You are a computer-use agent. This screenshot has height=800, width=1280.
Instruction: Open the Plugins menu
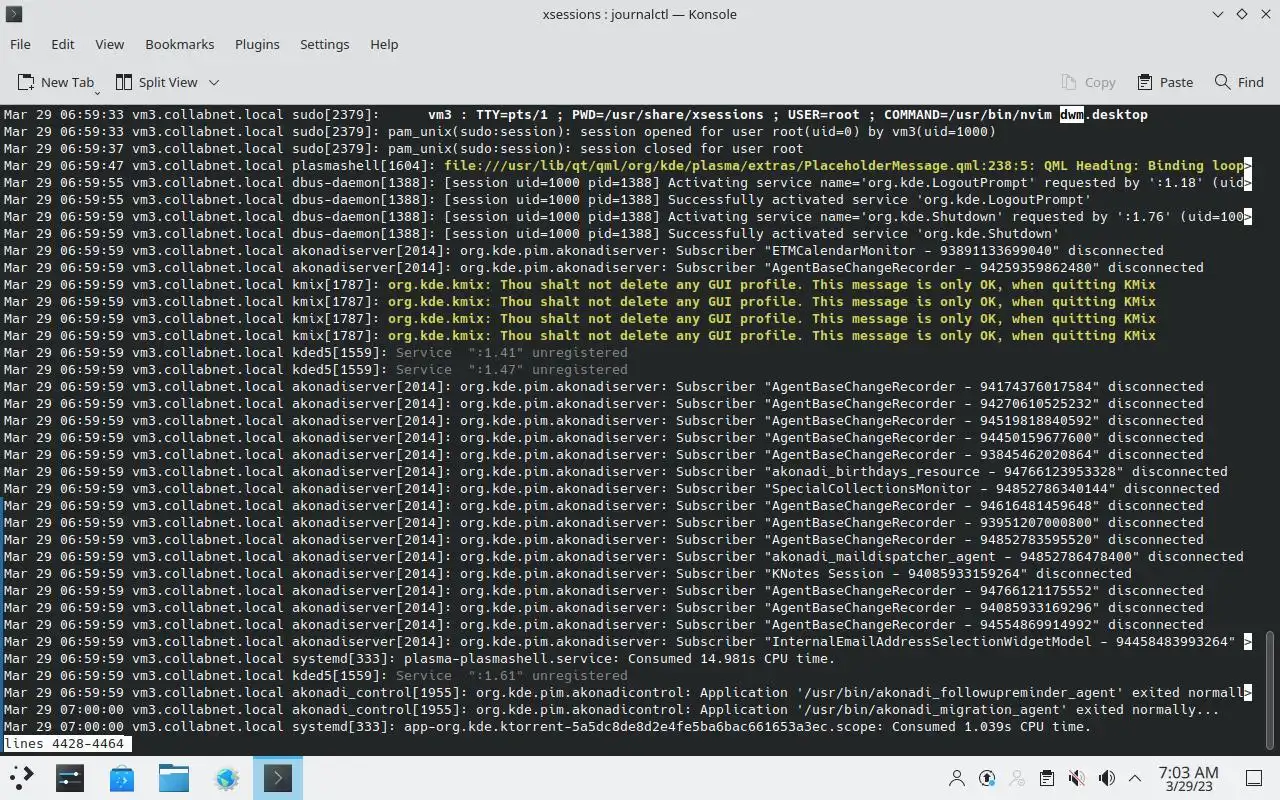tap(257, 44)
